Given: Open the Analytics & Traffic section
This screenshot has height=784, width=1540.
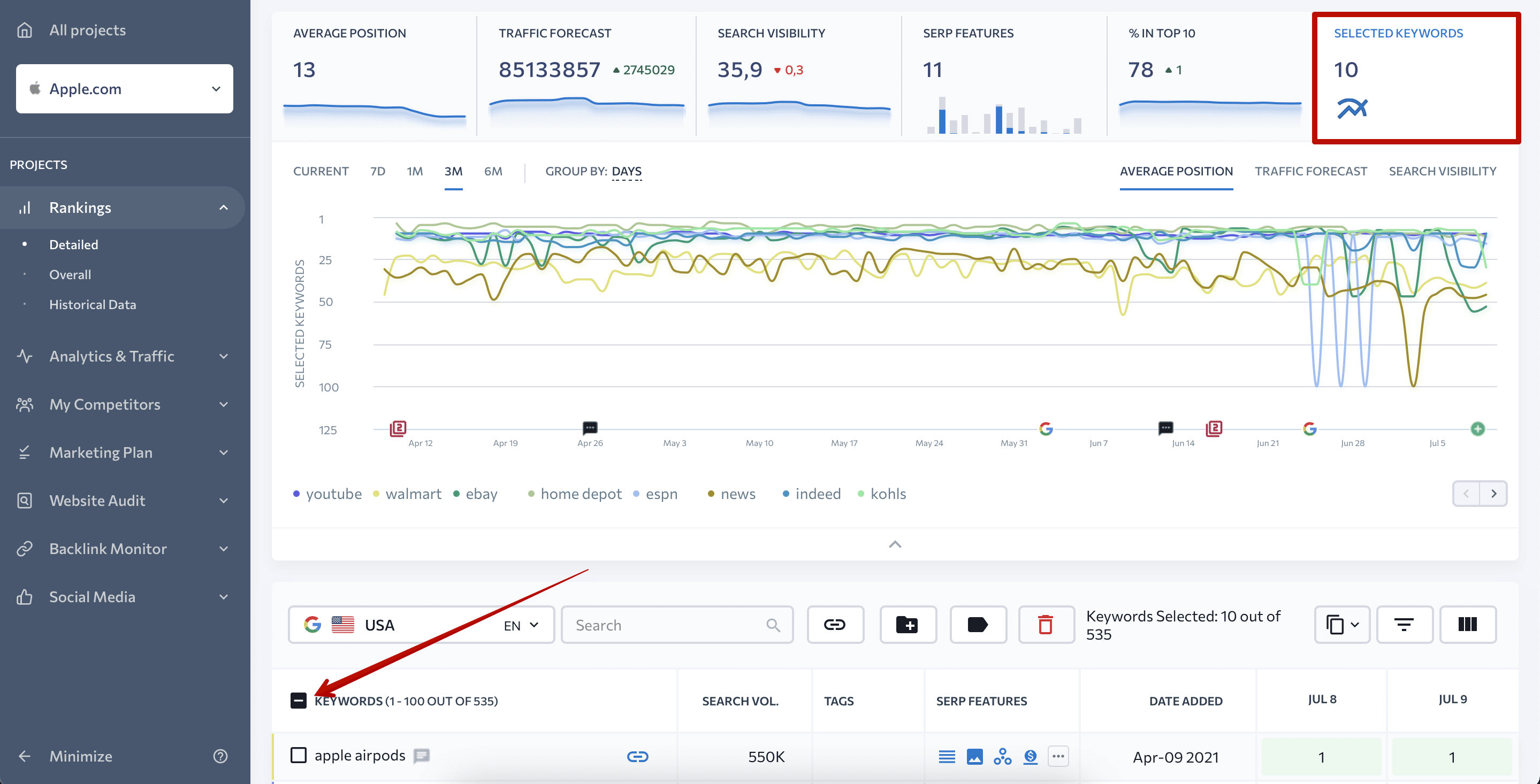Looking at the screenshot, I should click(x=112, y=355).
